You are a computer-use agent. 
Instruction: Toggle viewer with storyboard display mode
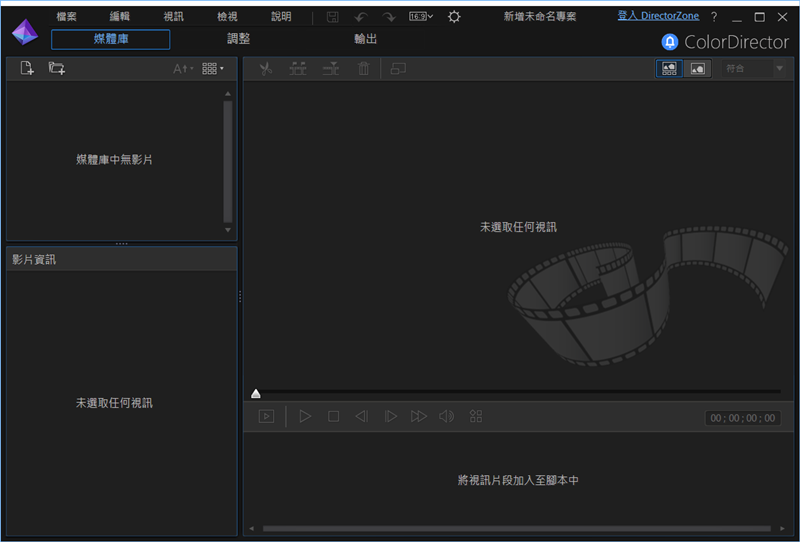click(x=669, y=68)
